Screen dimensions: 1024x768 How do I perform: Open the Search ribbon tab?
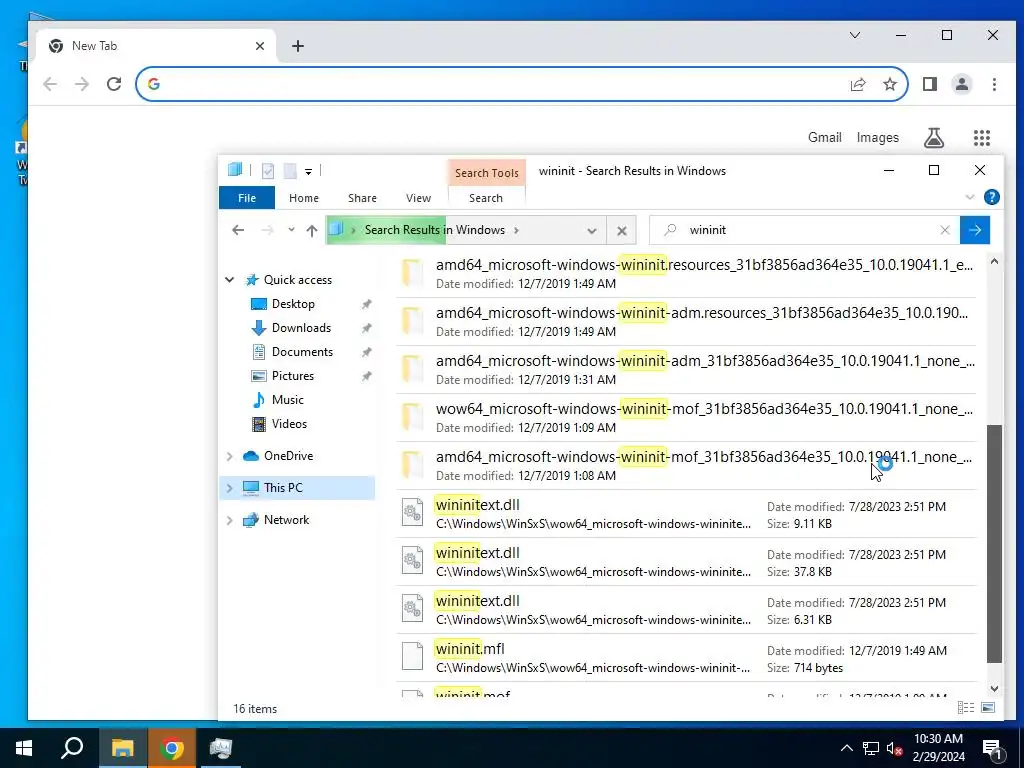coord(486,198)
